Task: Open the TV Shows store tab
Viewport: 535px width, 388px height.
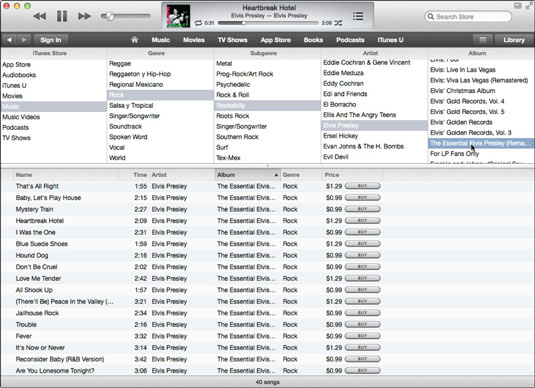Action: (232, 40)
